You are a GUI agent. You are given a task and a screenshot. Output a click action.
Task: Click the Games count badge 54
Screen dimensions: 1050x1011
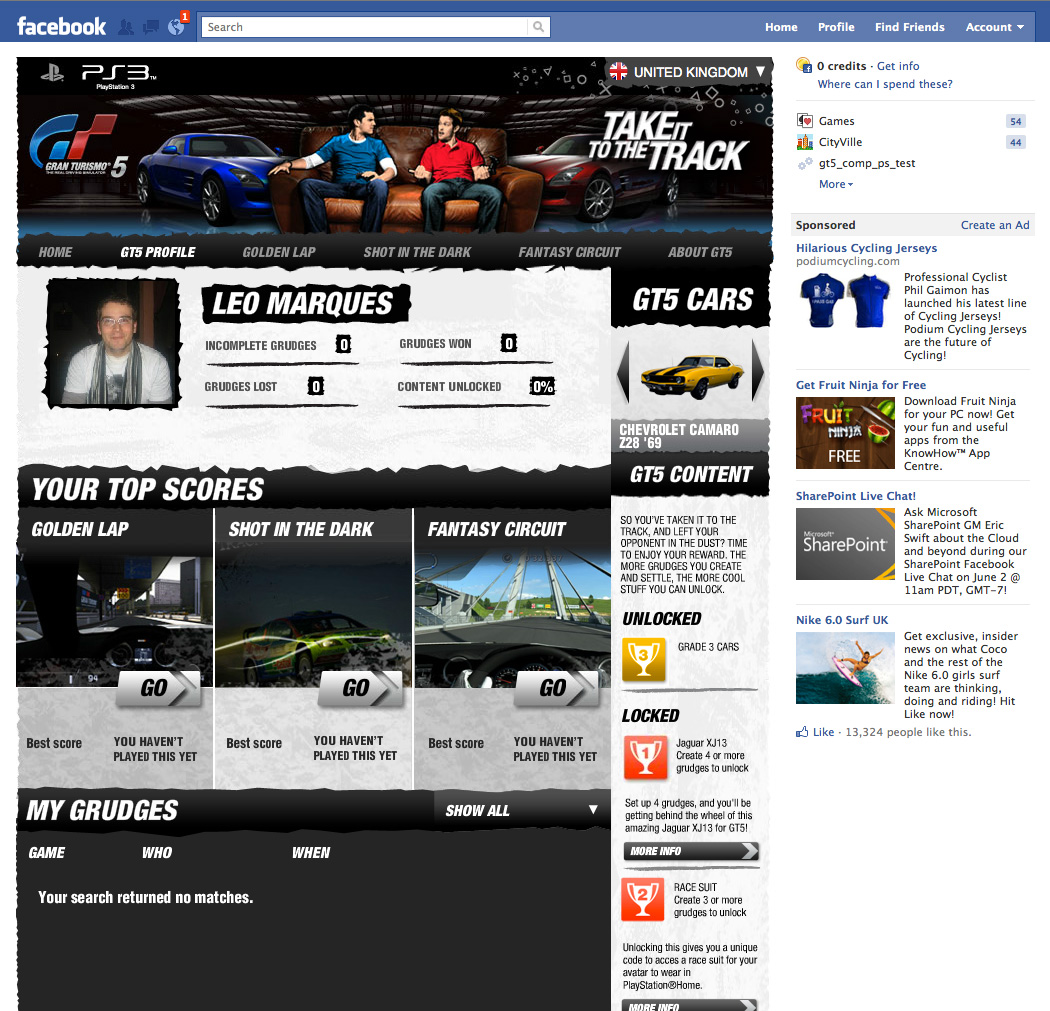(1016, 121)
